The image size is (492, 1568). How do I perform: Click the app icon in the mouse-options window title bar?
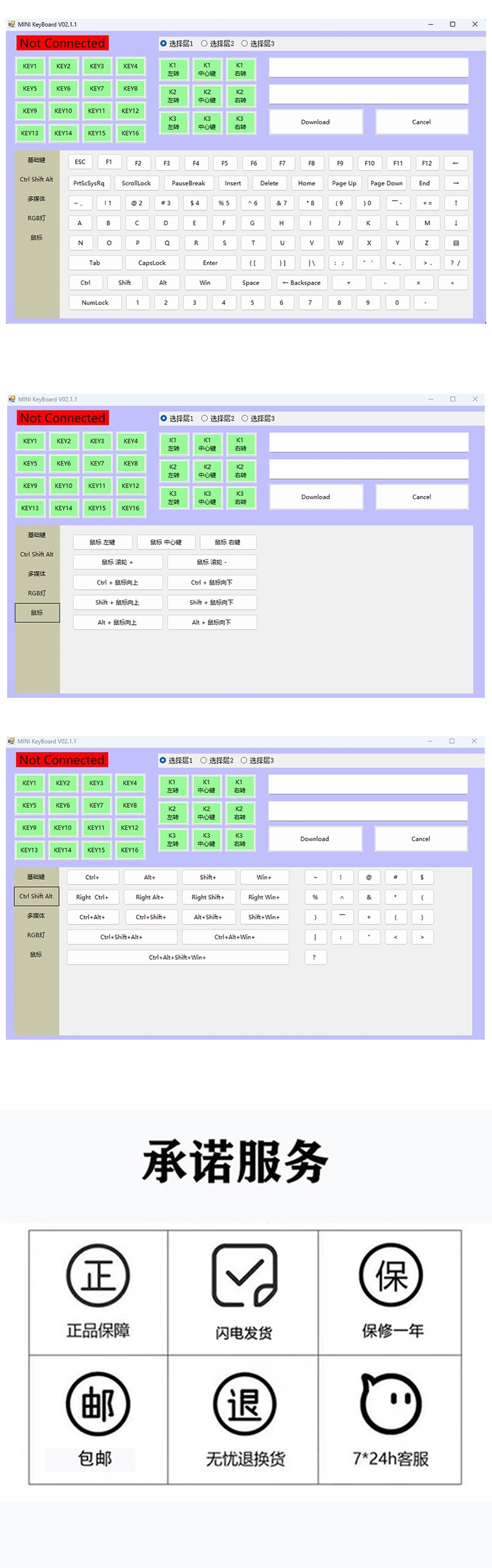[12, 399]
